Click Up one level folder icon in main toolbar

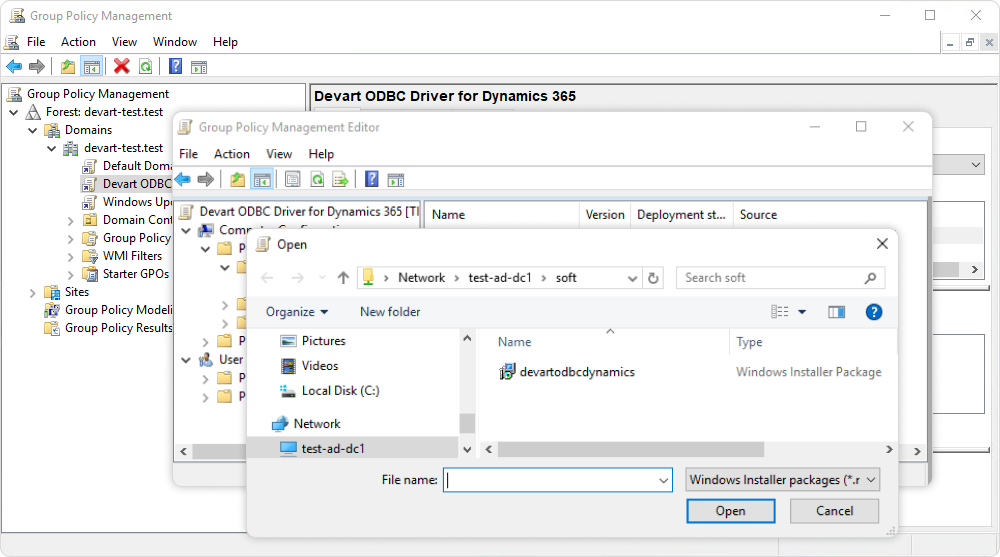(68, 66)
